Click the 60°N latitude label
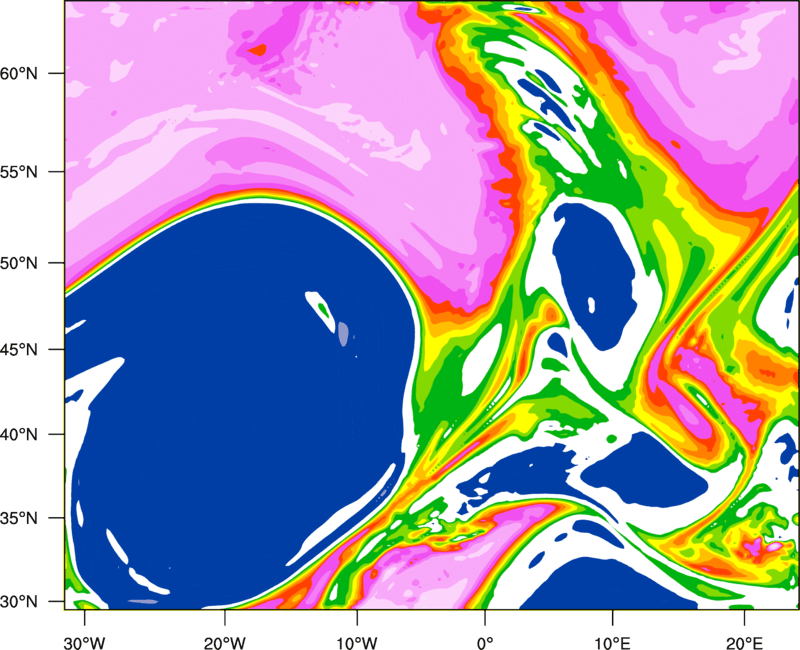Viewport: 800px width, 650px height. click(x=19, y=73)
